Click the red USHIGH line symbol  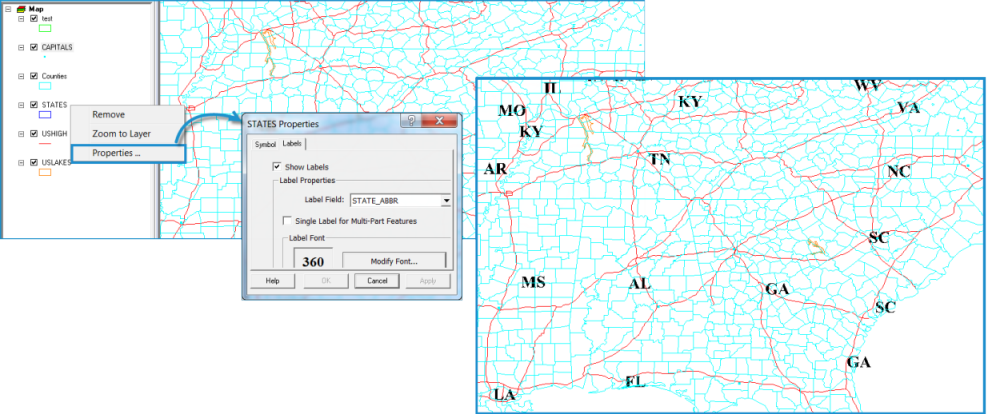pos(45,143)
